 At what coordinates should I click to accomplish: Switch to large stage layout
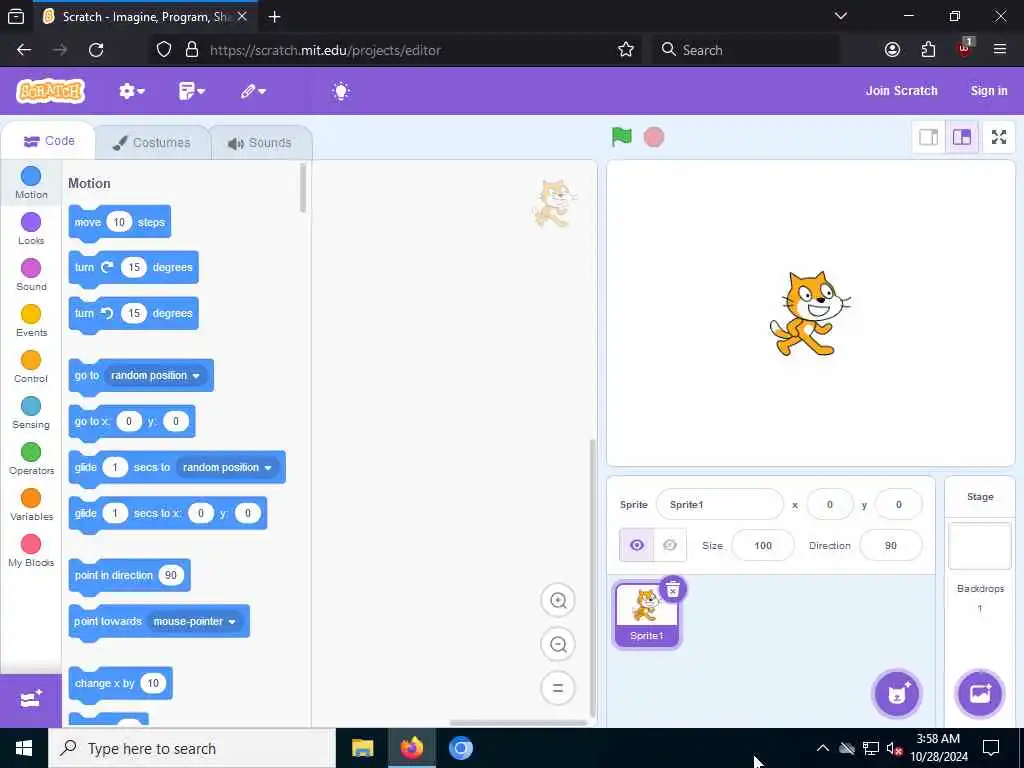[961, 137]
